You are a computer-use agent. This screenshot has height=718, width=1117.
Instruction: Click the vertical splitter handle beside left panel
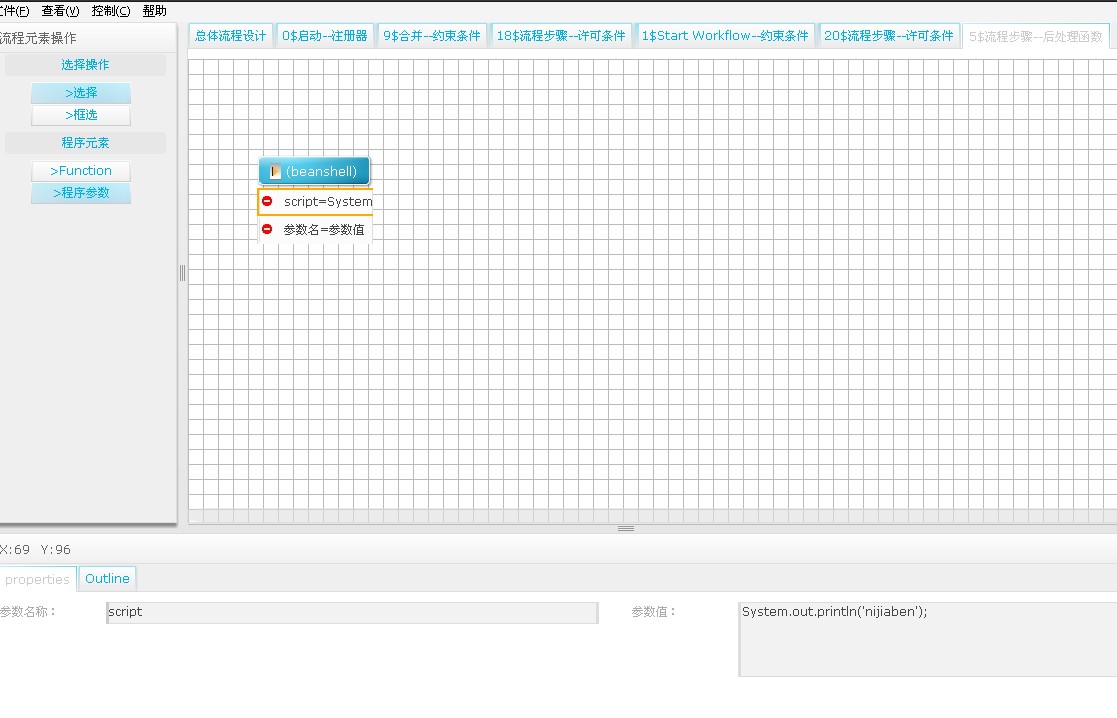tap(182, 273)
